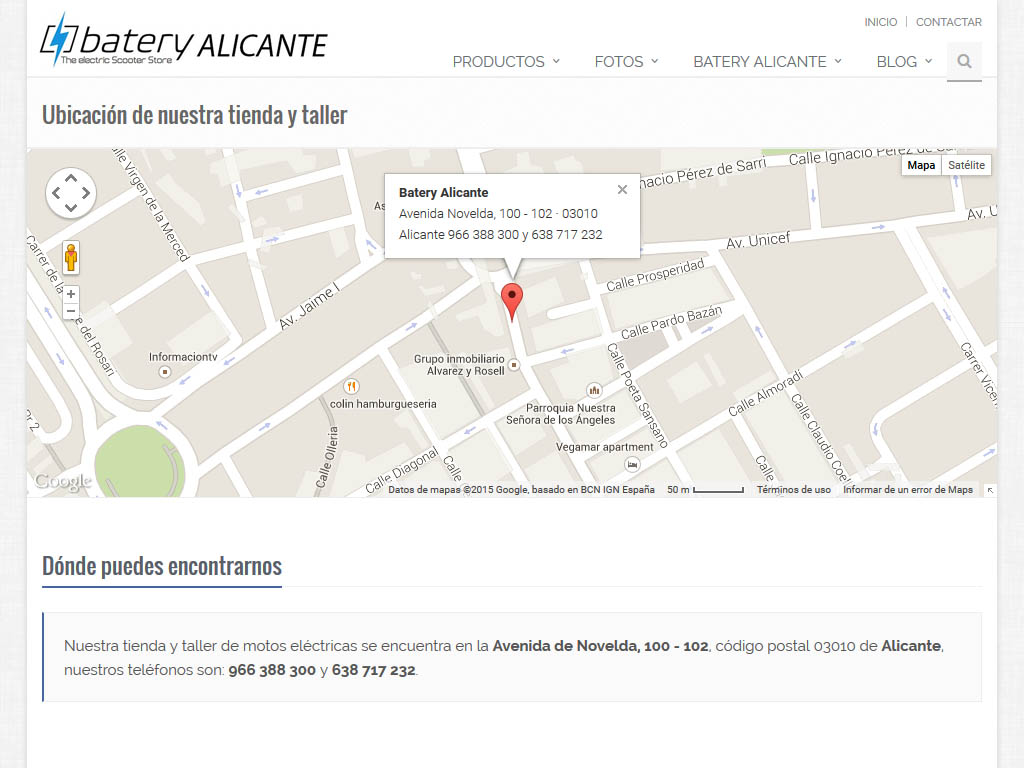Pan the map up with the arrow control

[x=71, y=178]
